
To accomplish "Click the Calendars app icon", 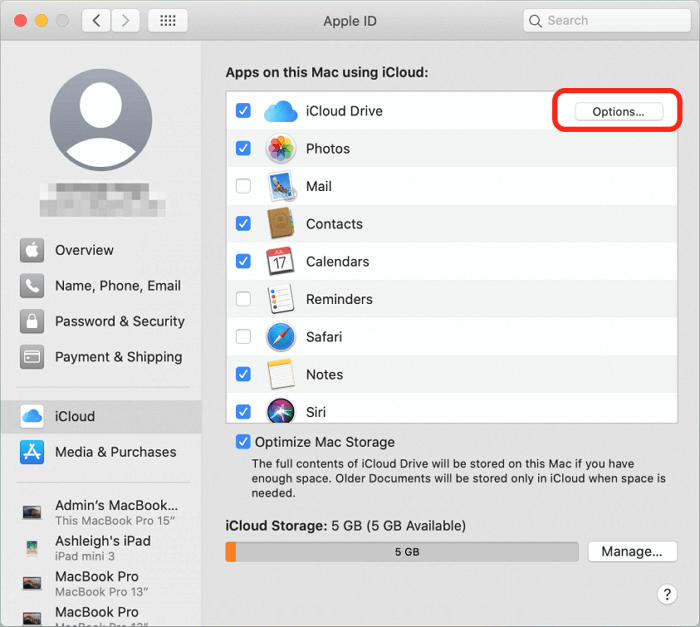I will point(280,262).
